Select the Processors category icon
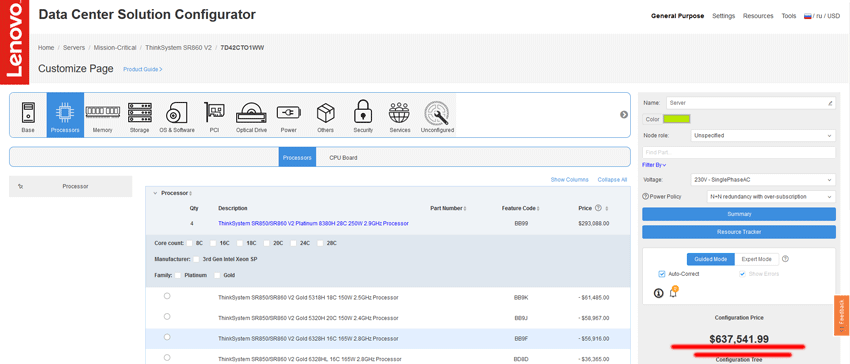Screen dimensions: 850x364 65,115
